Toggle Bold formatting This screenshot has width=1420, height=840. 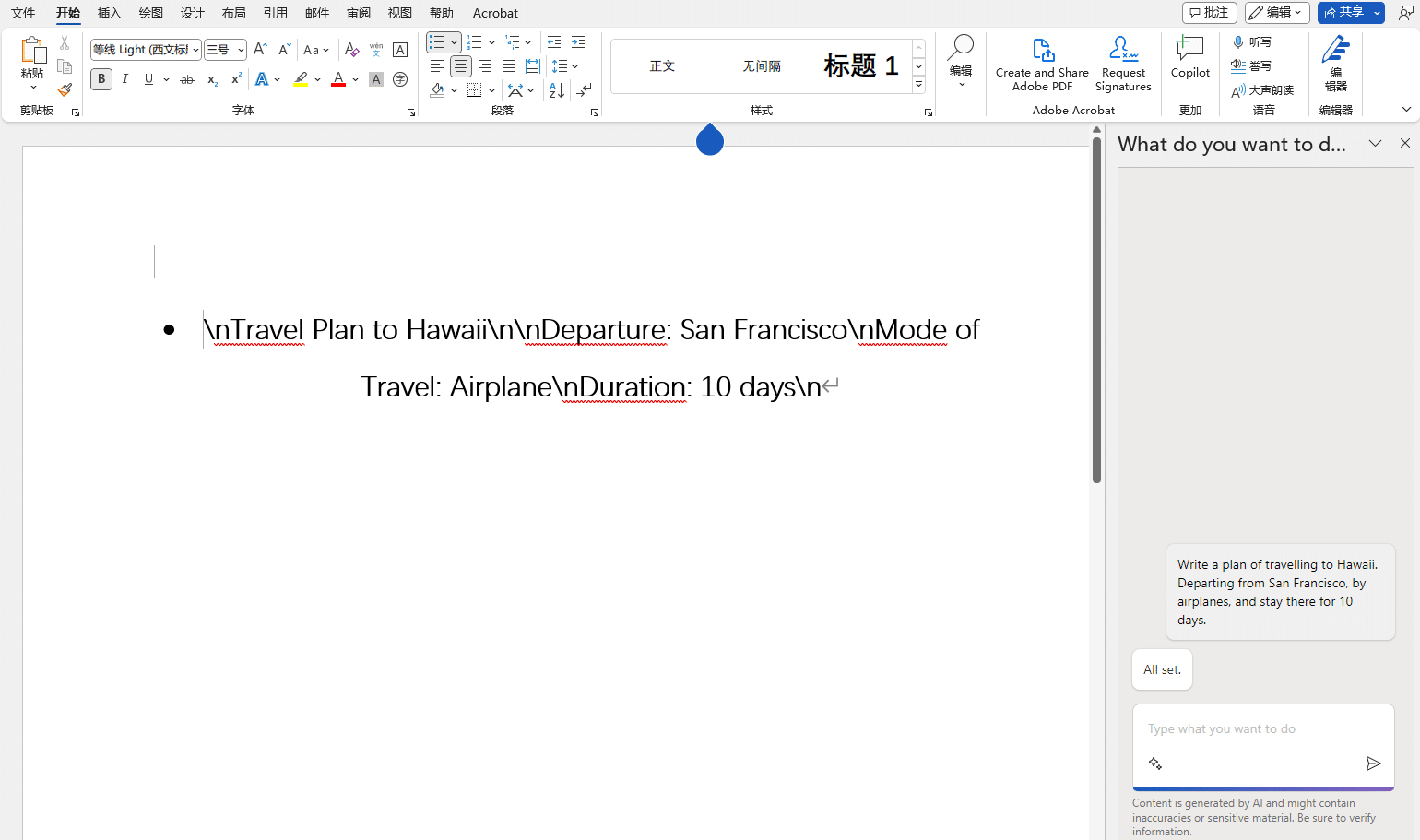tap(101, 79)
